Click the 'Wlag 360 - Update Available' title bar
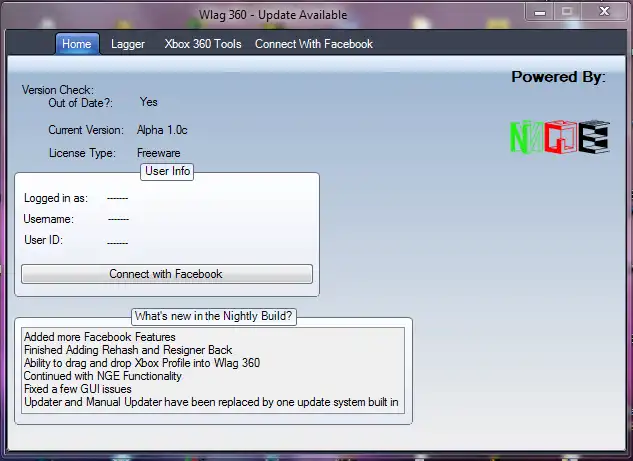This screenshot has height=461, width=633. pos(273,15)
